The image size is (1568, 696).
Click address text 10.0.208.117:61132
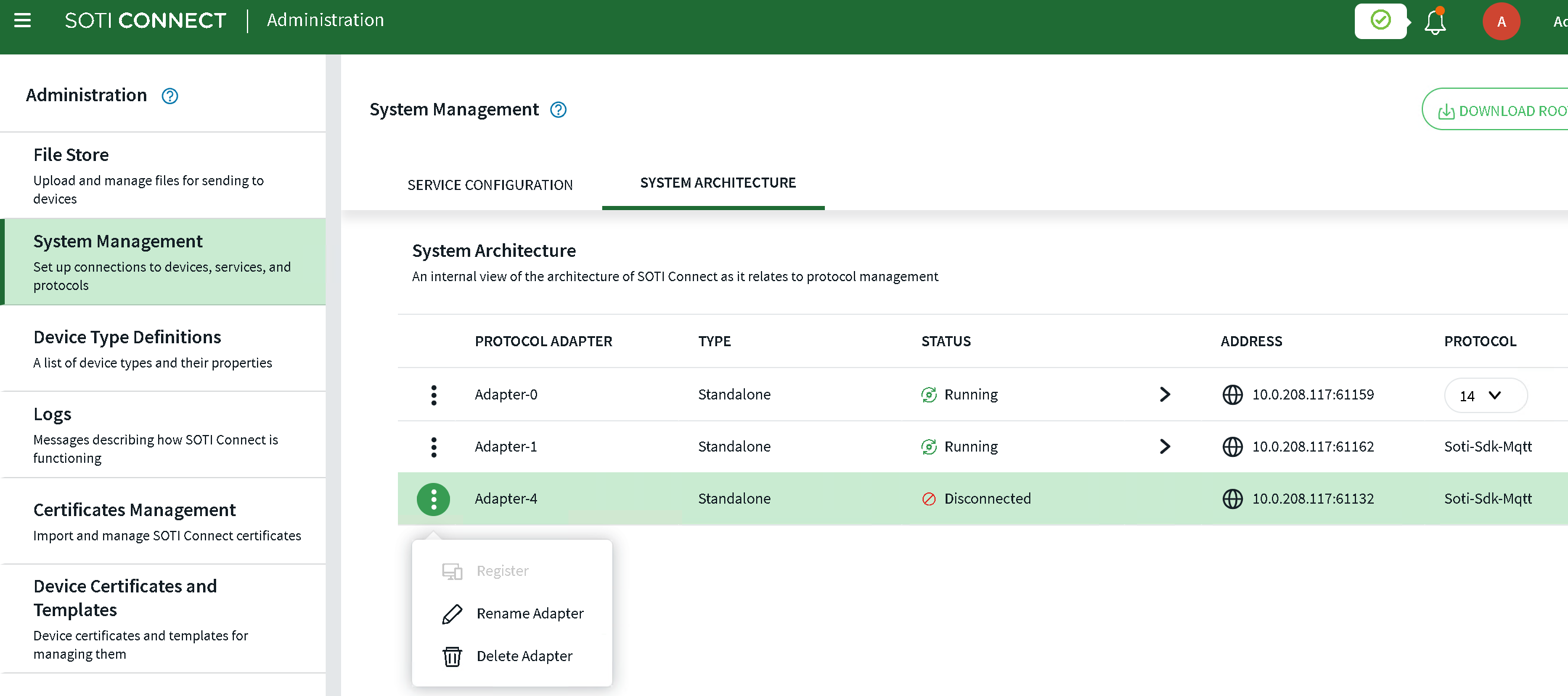click(x=1313, y=500)
